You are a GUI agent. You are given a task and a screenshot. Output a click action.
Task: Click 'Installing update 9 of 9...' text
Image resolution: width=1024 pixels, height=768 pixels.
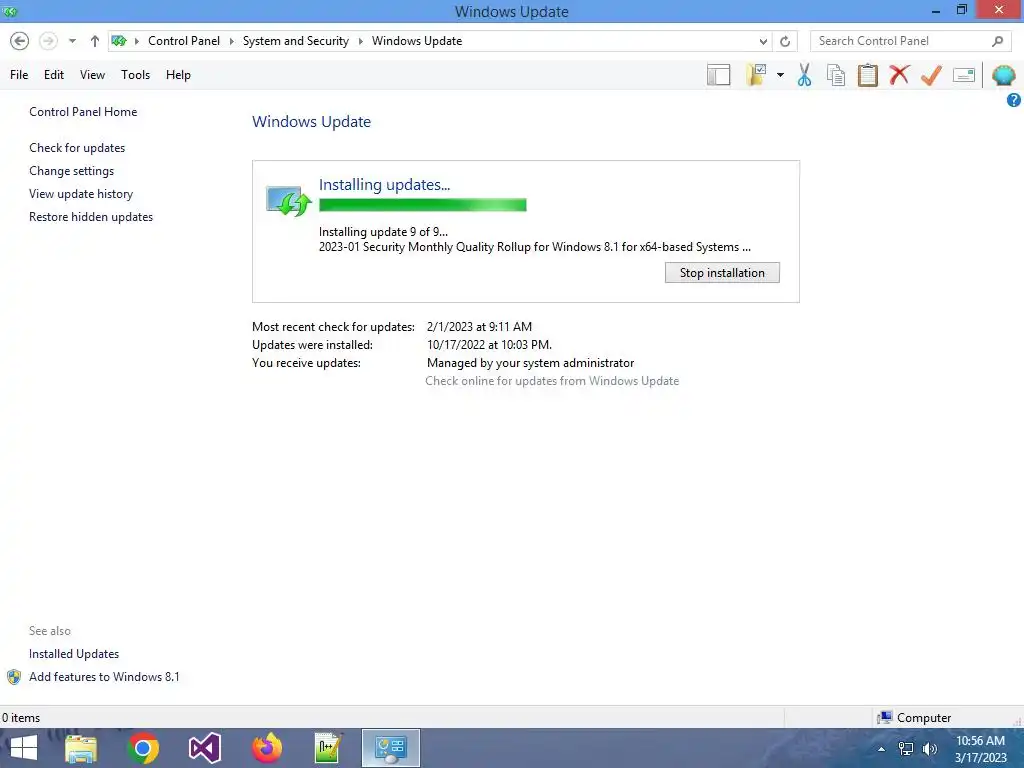click(383, 232)
